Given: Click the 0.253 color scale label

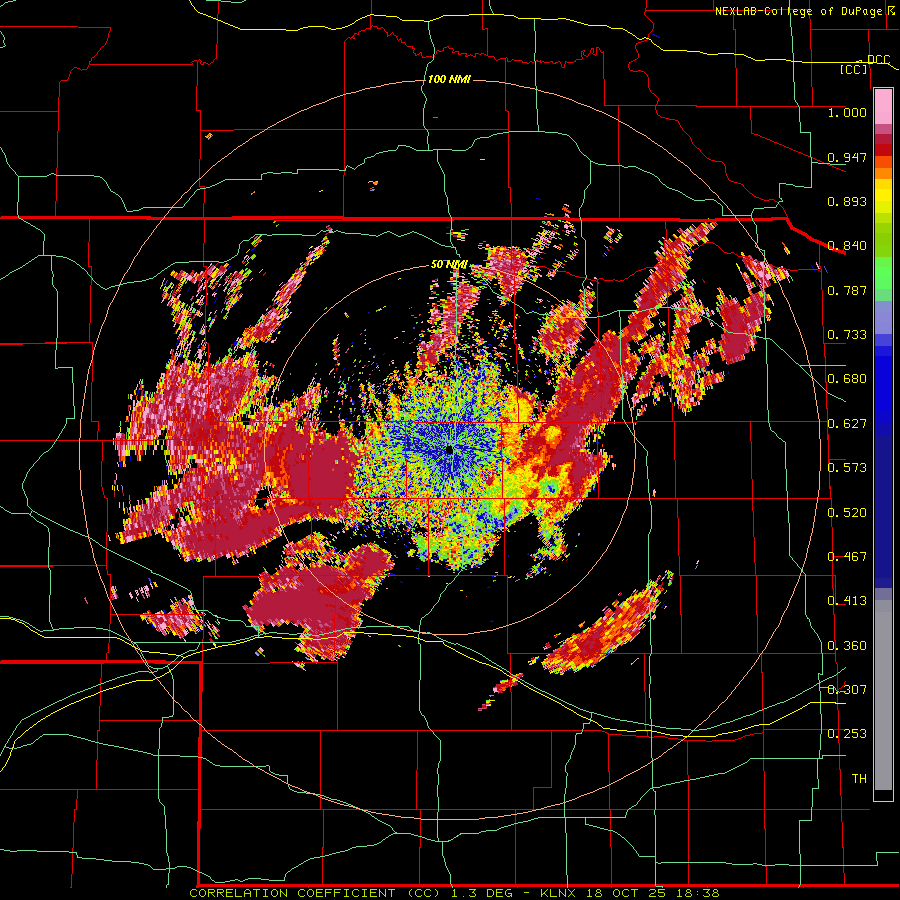Looking at the screenshot, I should 847,734.
